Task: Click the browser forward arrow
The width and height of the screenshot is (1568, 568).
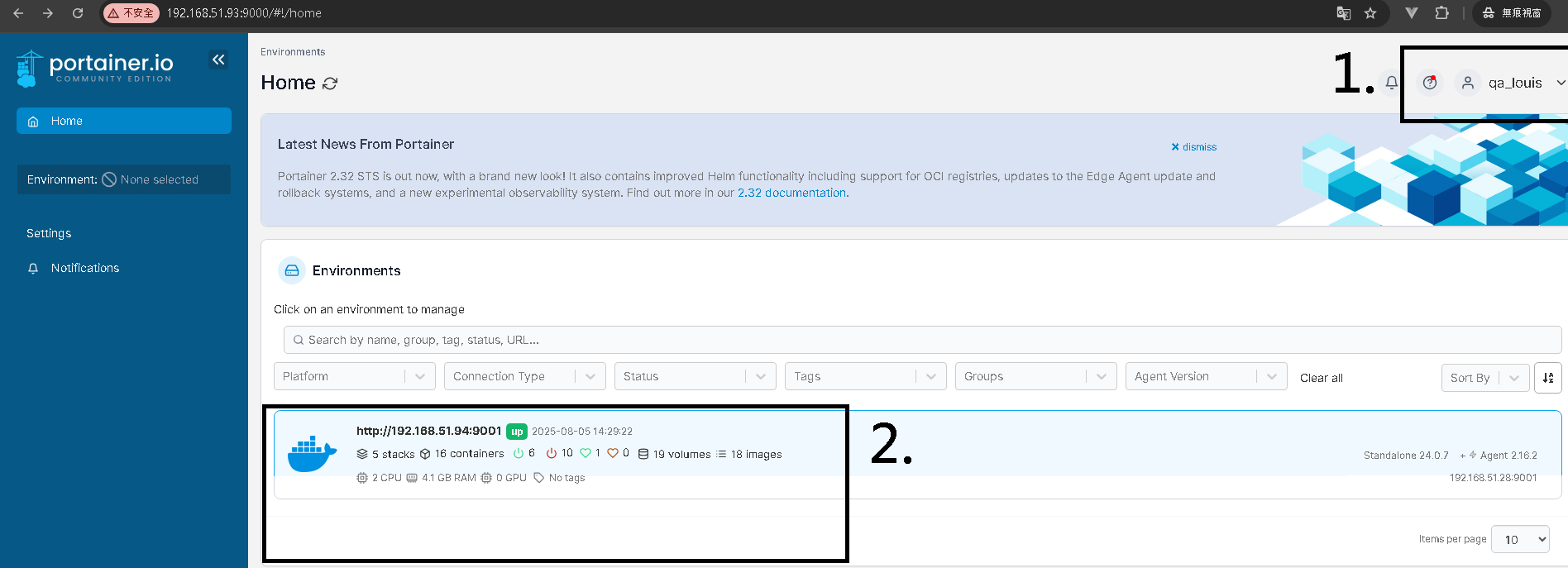Action: point(48,13)
